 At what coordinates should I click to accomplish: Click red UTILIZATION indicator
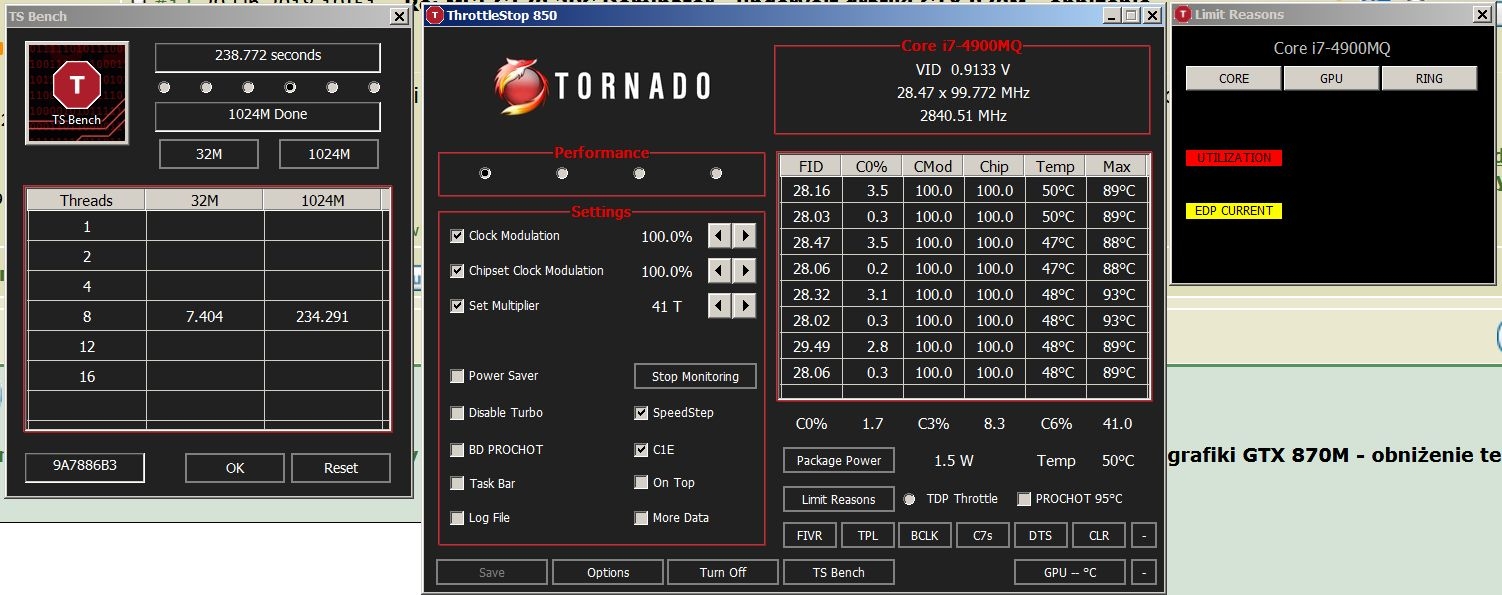tap(1234, 158)
